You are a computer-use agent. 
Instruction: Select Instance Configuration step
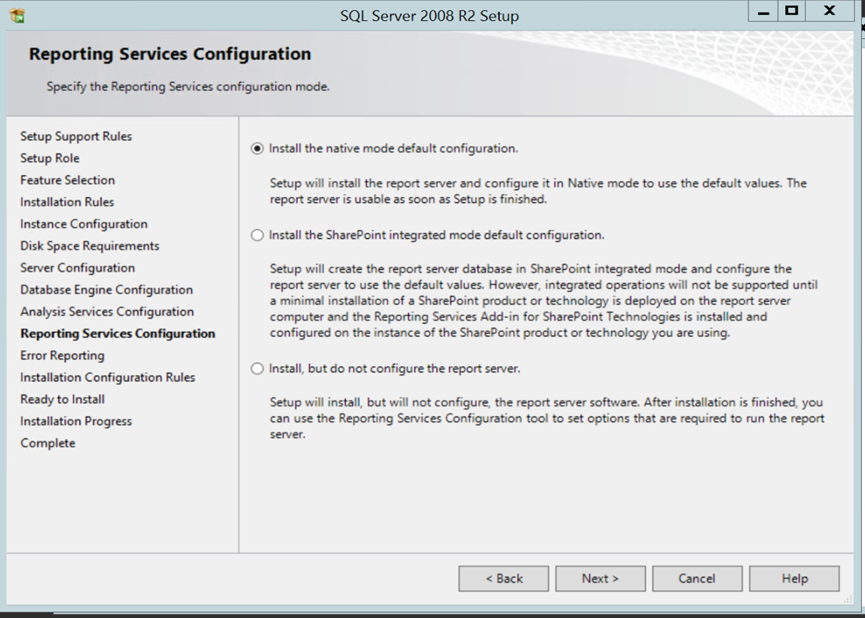pyautogui.click(x=84, y=224)
